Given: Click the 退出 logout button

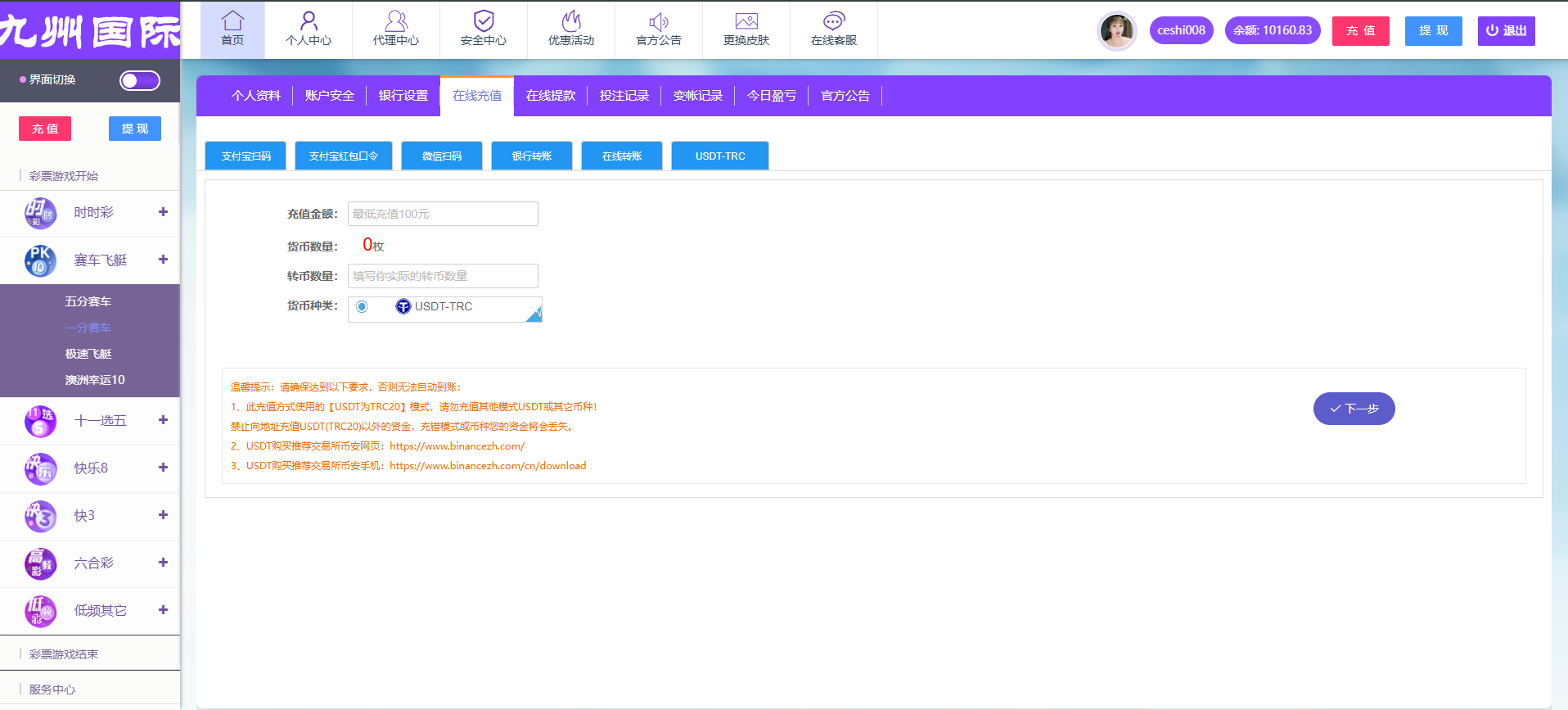Looking at the screenshot, I should [x=1507, y=31].
